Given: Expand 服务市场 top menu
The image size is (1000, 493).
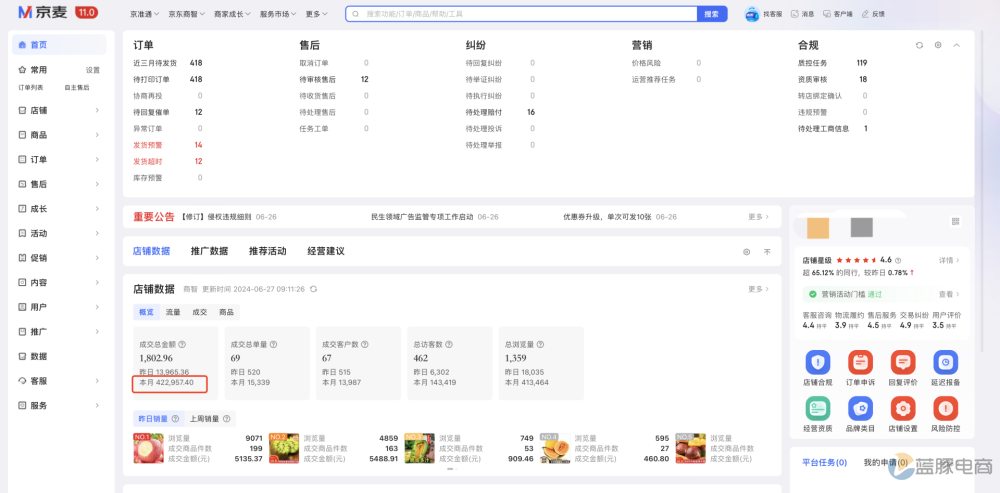Looking at the screenshot, I should pos(279,14).
